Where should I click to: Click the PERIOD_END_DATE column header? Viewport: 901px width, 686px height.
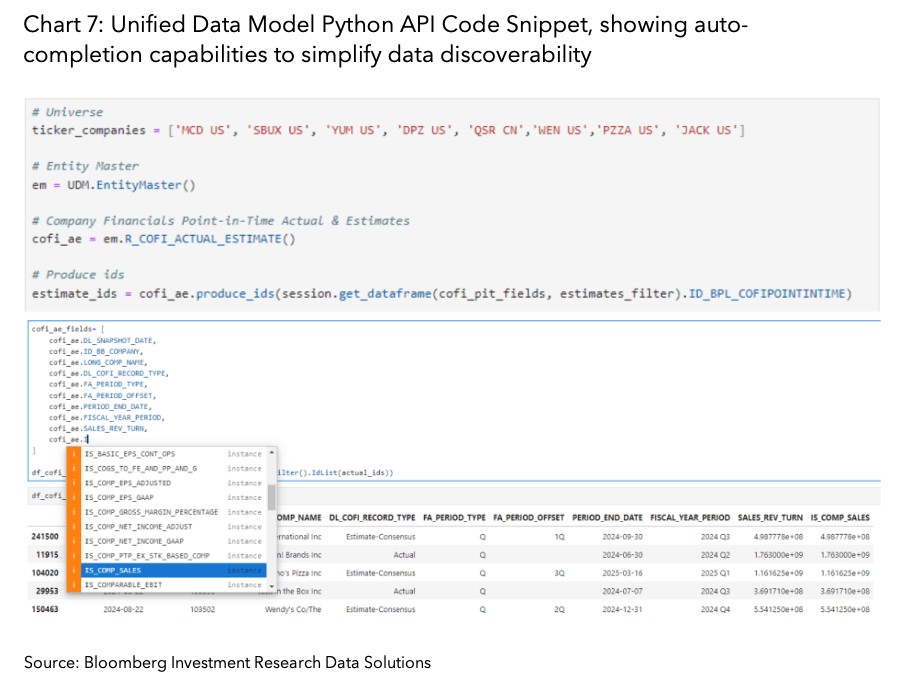[607, 518]
